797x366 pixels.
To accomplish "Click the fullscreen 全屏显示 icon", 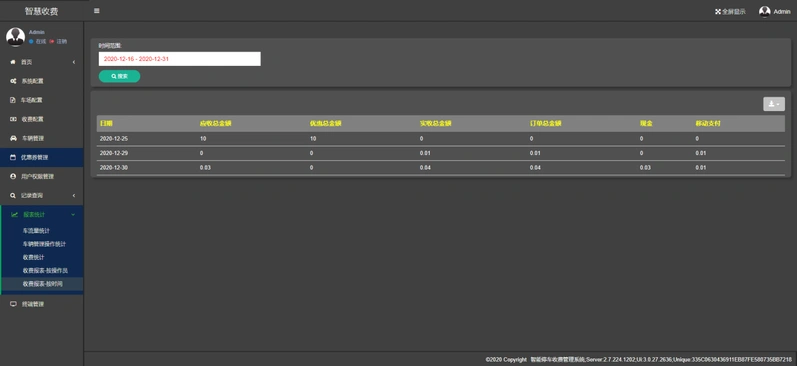I will click(x=718, y=11).
